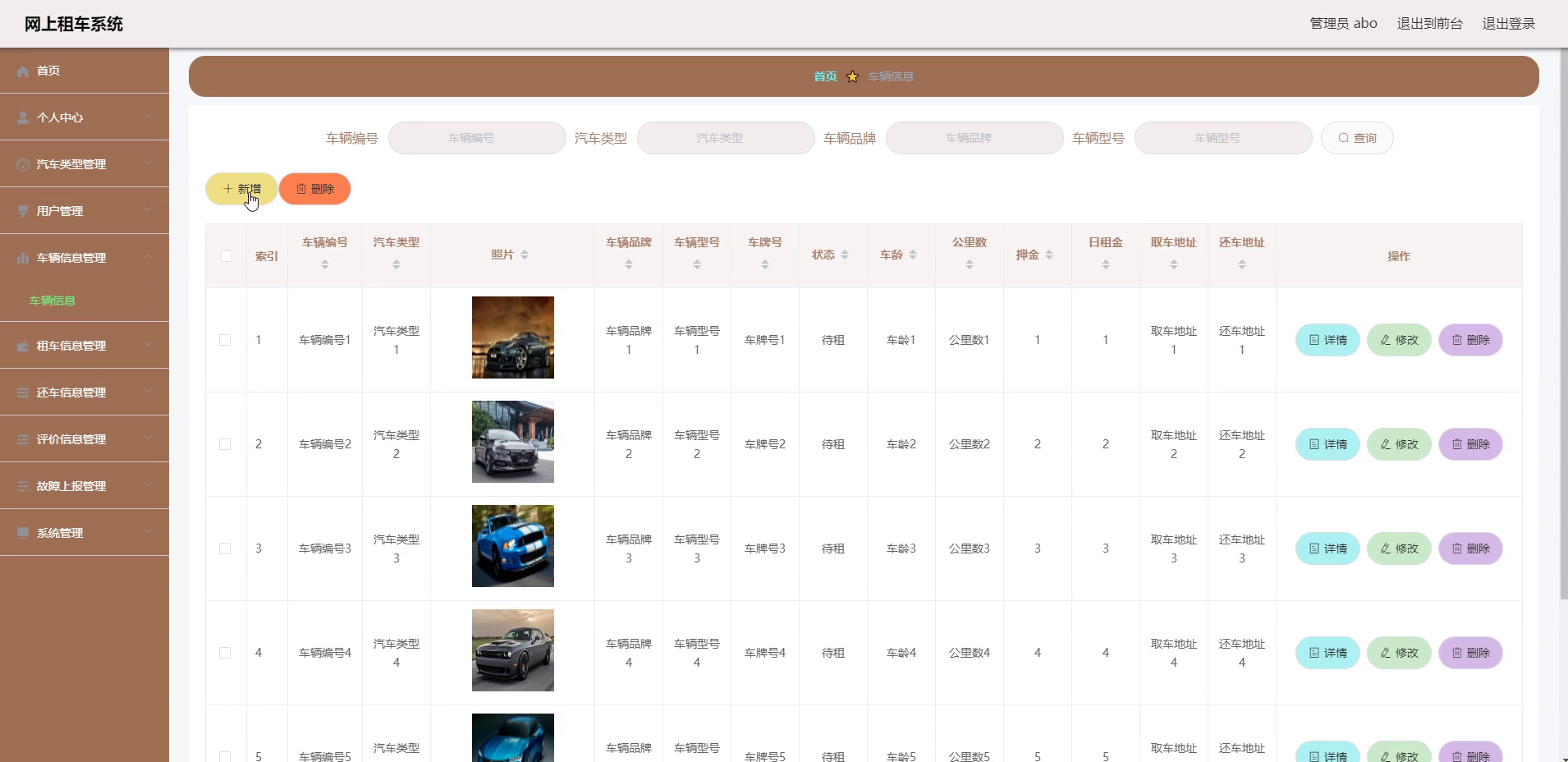Sort by 还车地址 column arrows
The image size is (1568, 762).
click(1242, 264)
